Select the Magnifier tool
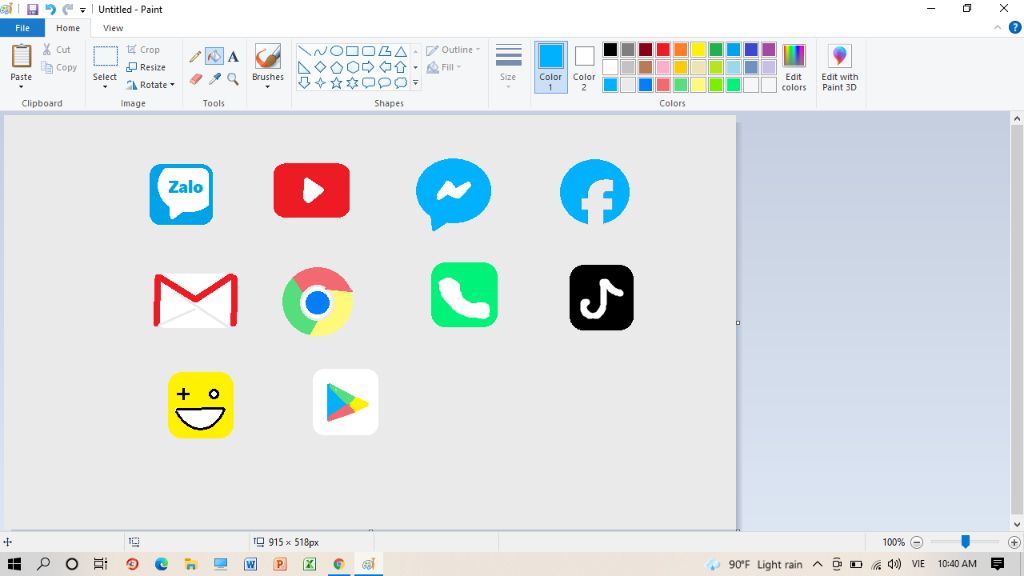This screenshot has height=576, width=1024. pos(233,79)
